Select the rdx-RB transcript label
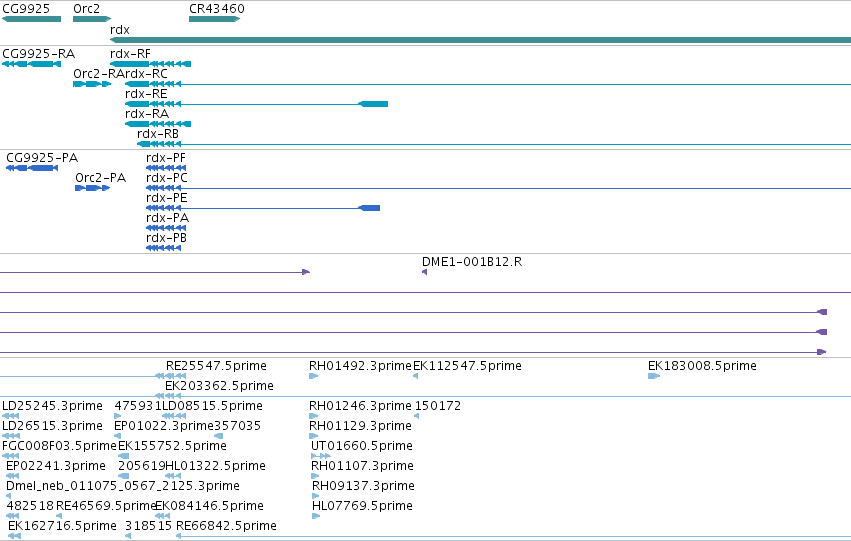The width and height of the screenshot is (851, 541). pyautogui.click(x=158, y=134)
